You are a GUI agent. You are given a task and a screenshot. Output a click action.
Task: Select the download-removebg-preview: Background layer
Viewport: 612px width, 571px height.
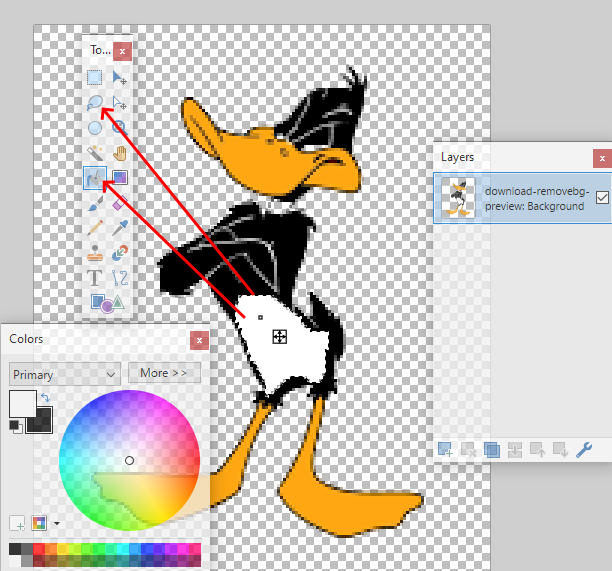tap(522, 198)
